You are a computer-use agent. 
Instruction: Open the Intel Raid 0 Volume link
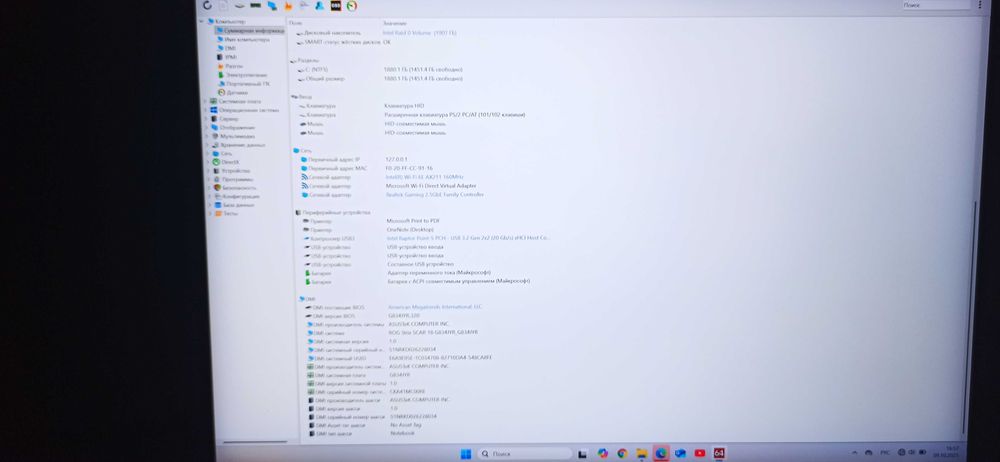pyautogui.click(x=419, y=33)
